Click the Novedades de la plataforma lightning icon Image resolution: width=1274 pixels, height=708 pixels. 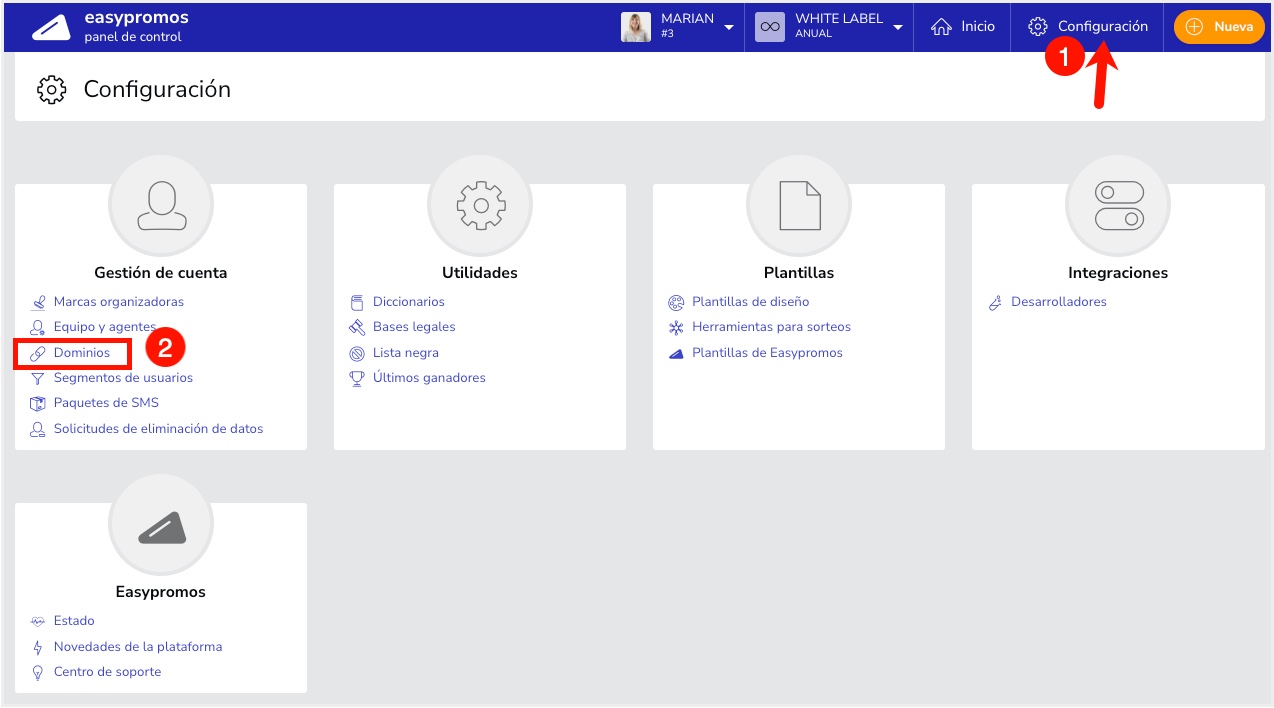(x=38, y=647)
